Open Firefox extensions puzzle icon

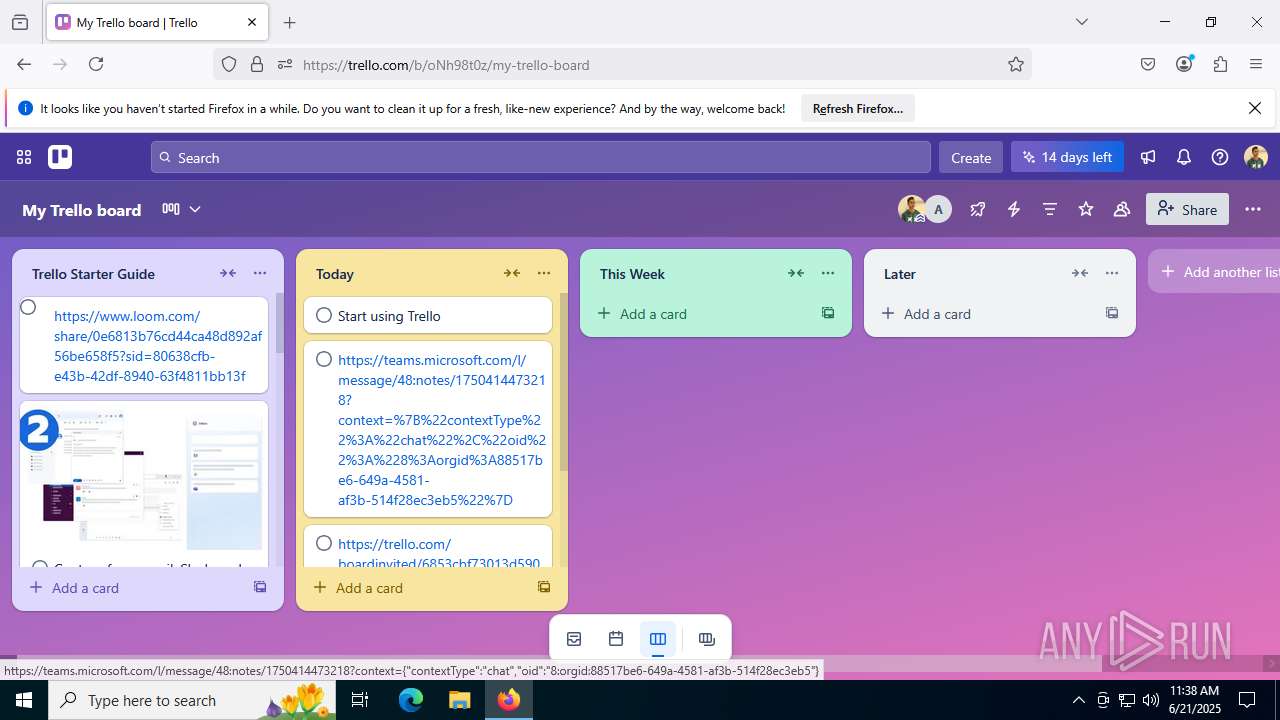pyautogui.click(x=1220, y=64)
